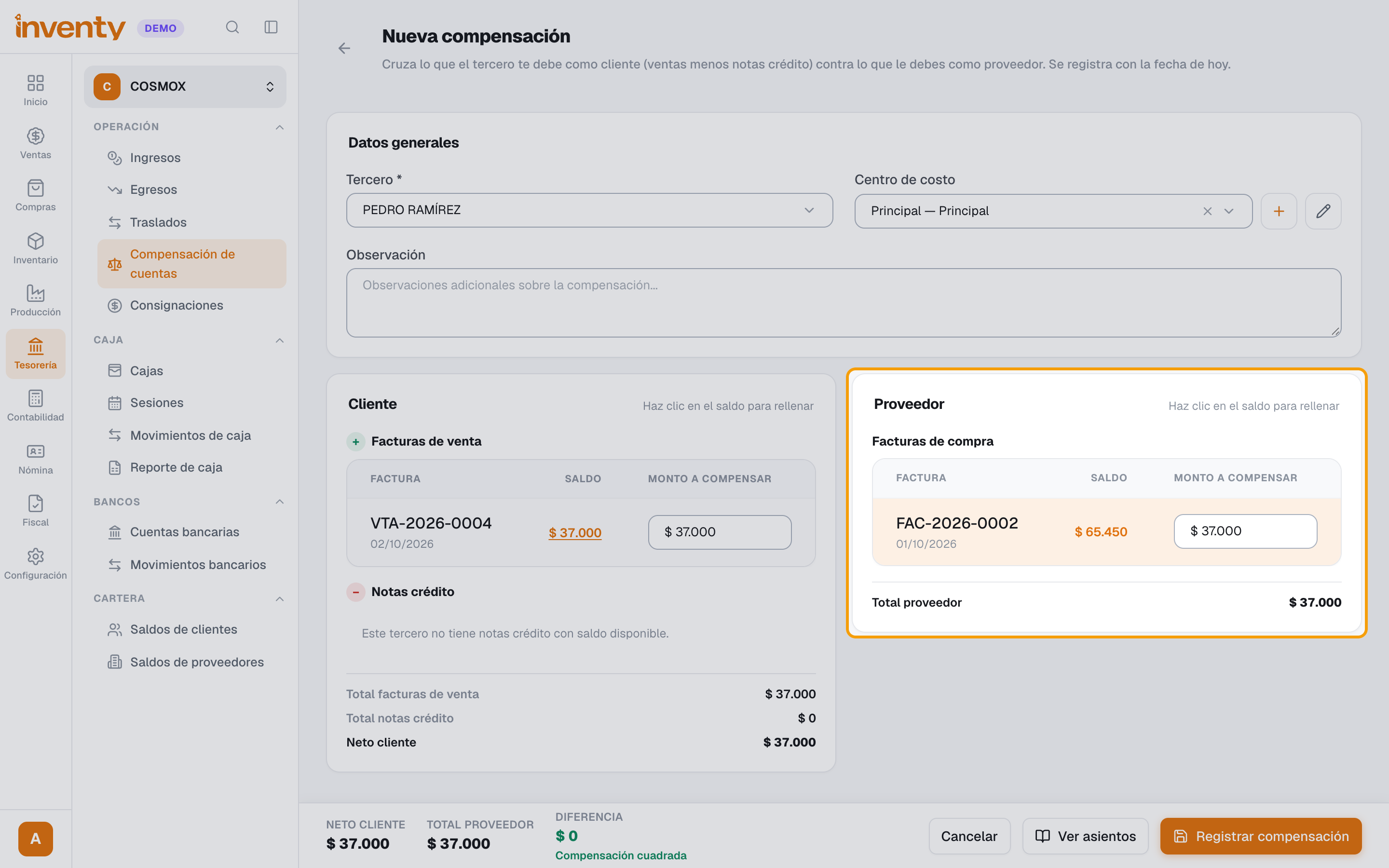The width and height of the screenshot is (1389, 868).
Task: Edit the centro de costo with pencil
Action: coord(1323,211)
